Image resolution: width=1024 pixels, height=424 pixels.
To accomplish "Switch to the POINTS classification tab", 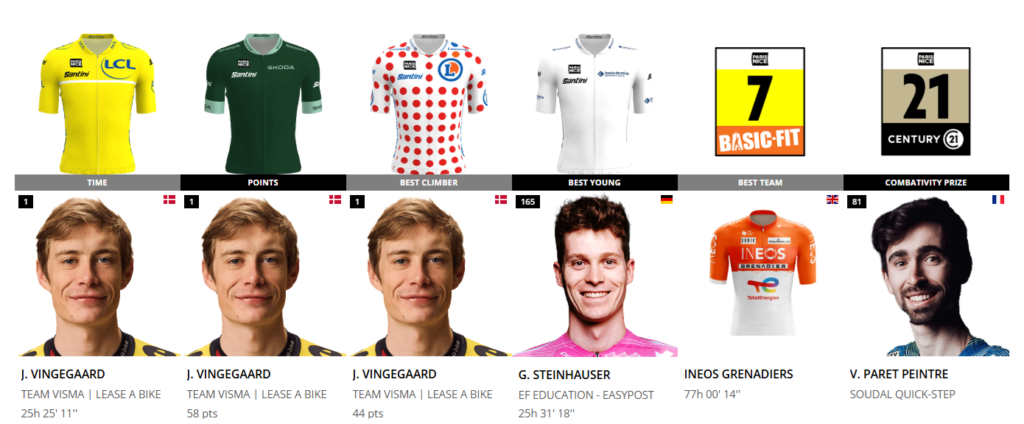I will [263, 183].
